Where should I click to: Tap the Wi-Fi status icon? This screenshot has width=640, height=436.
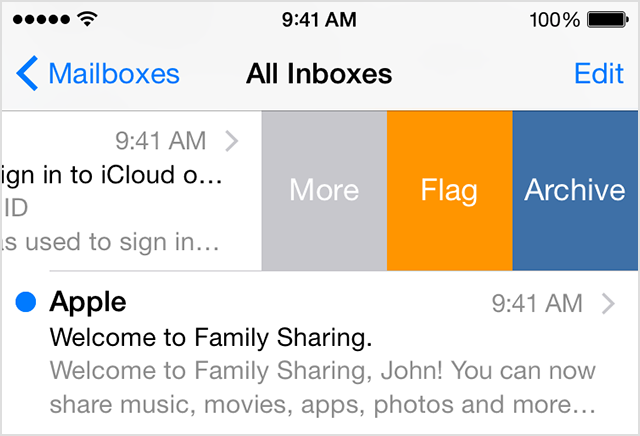click(x=87, y=19)
